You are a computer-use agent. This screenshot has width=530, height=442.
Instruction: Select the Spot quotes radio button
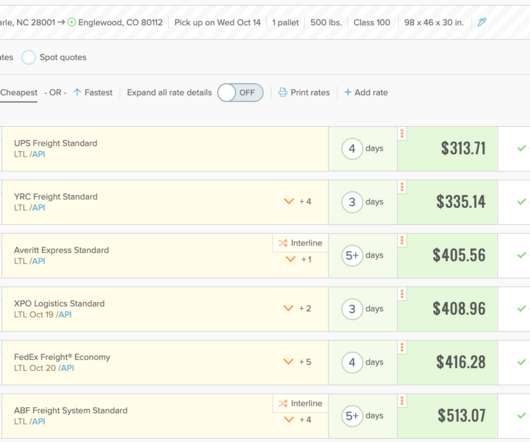28,57
